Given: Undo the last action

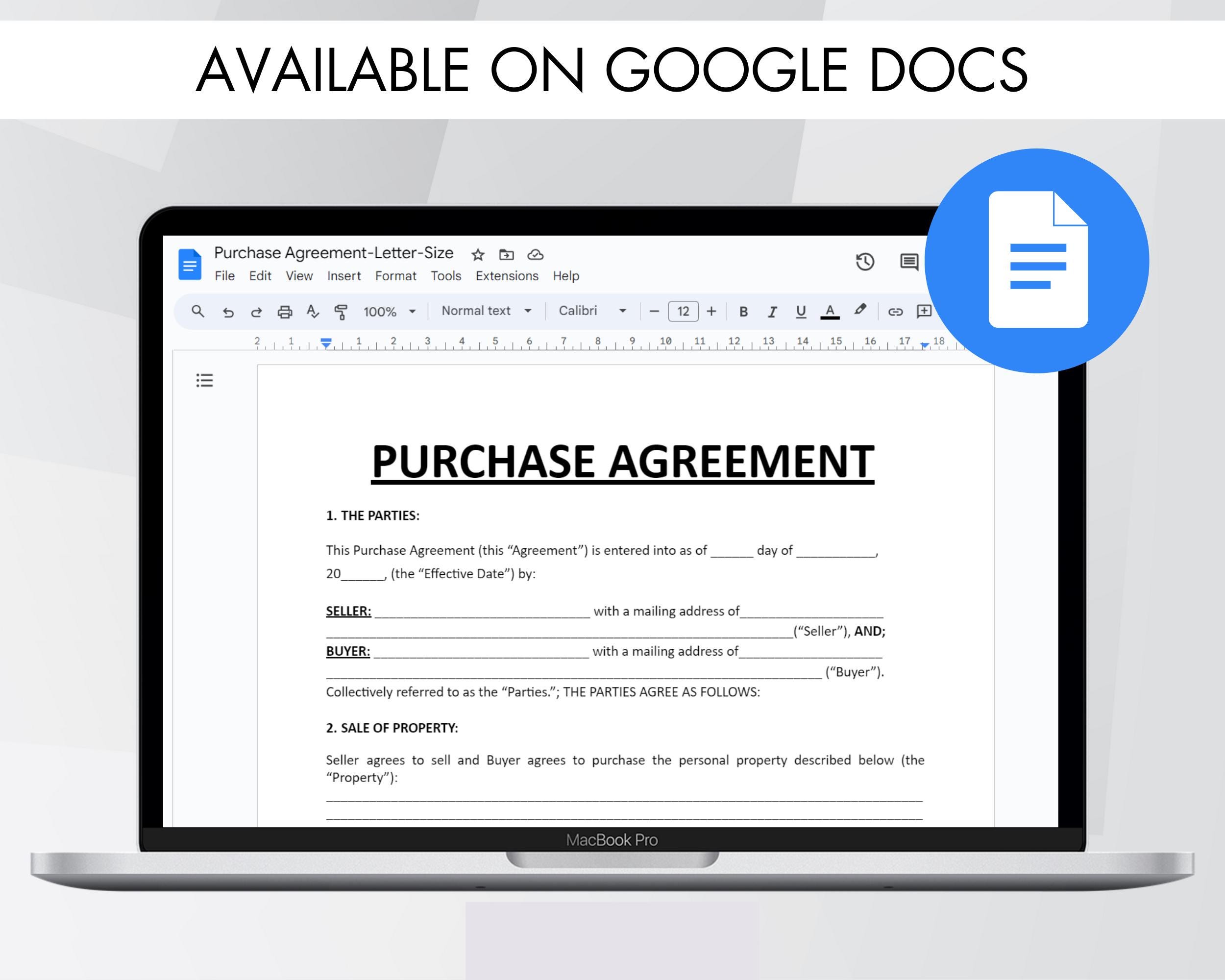Looking at the screenshot, I should (228, 312).
